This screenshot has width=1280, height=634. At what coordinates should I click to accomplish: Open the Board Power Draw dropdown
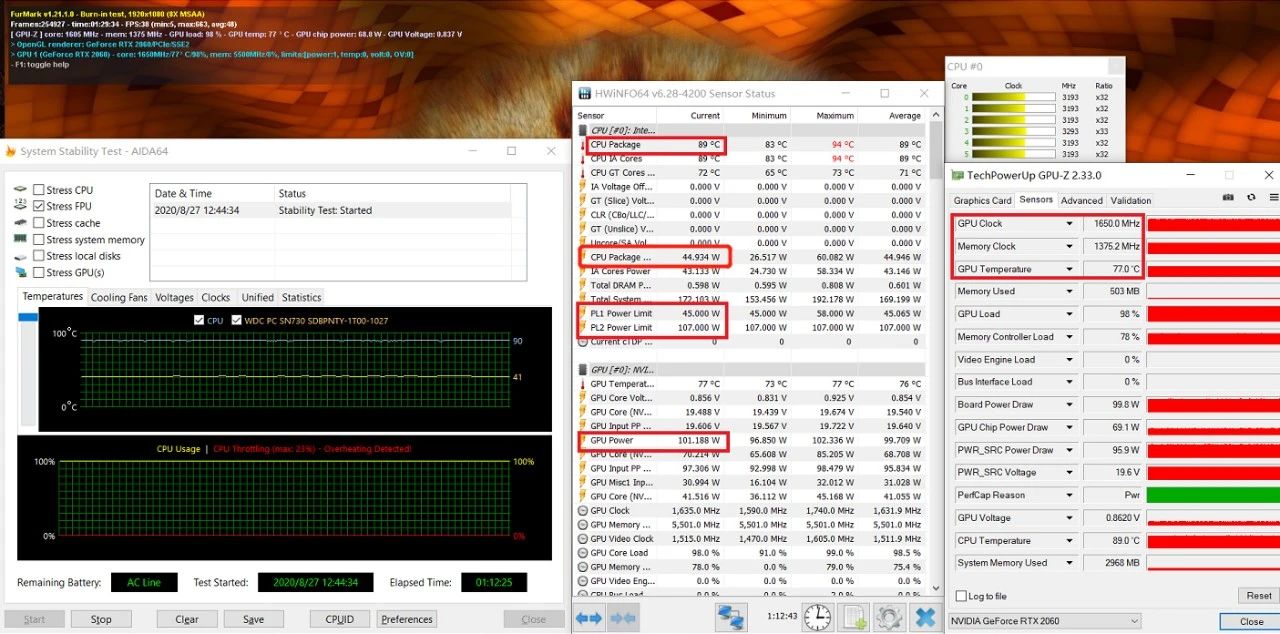[x=1069, y=405]
